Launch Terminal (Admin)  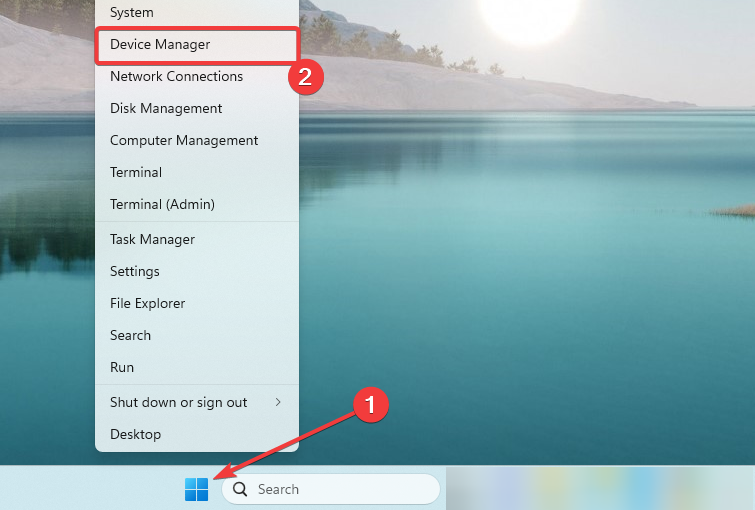click(x=197, y=204)
